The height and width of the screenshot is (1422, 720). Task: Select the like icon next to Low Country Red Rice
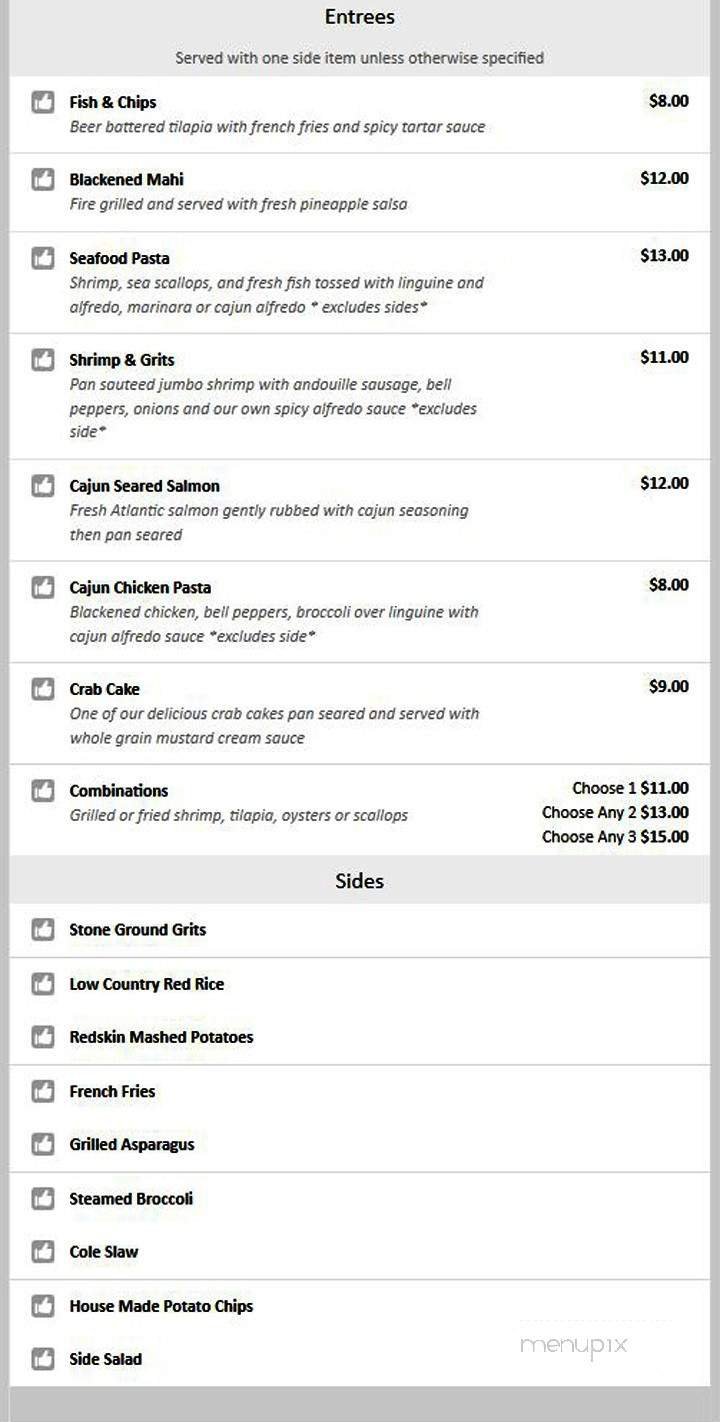42,984
